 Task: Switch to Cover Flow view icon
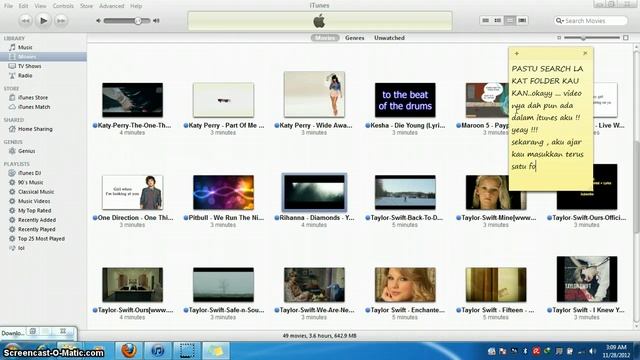click(x=522, y=20)
